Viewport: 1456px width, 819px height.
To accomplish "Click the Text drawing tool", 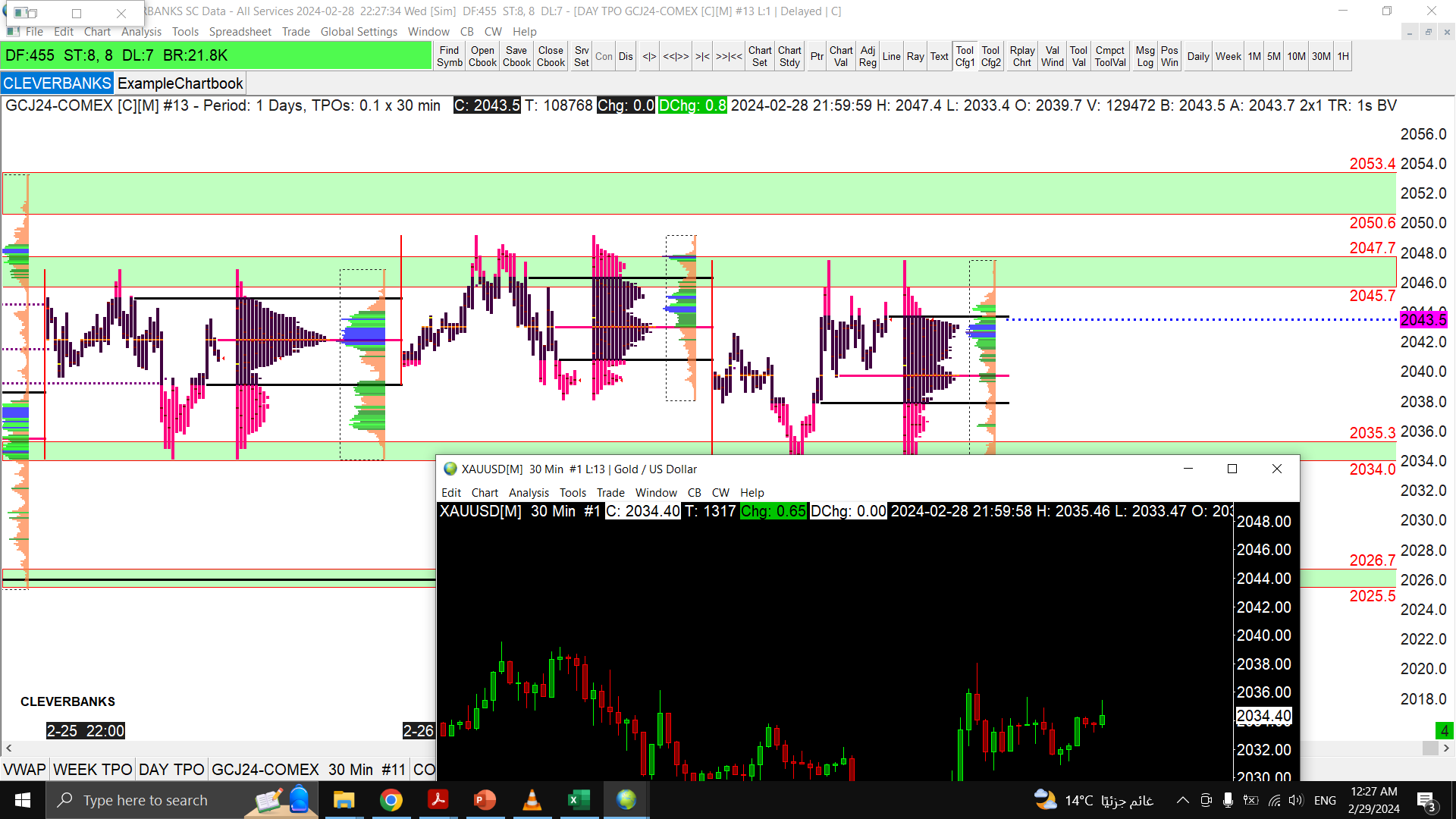I will (939, 56).
